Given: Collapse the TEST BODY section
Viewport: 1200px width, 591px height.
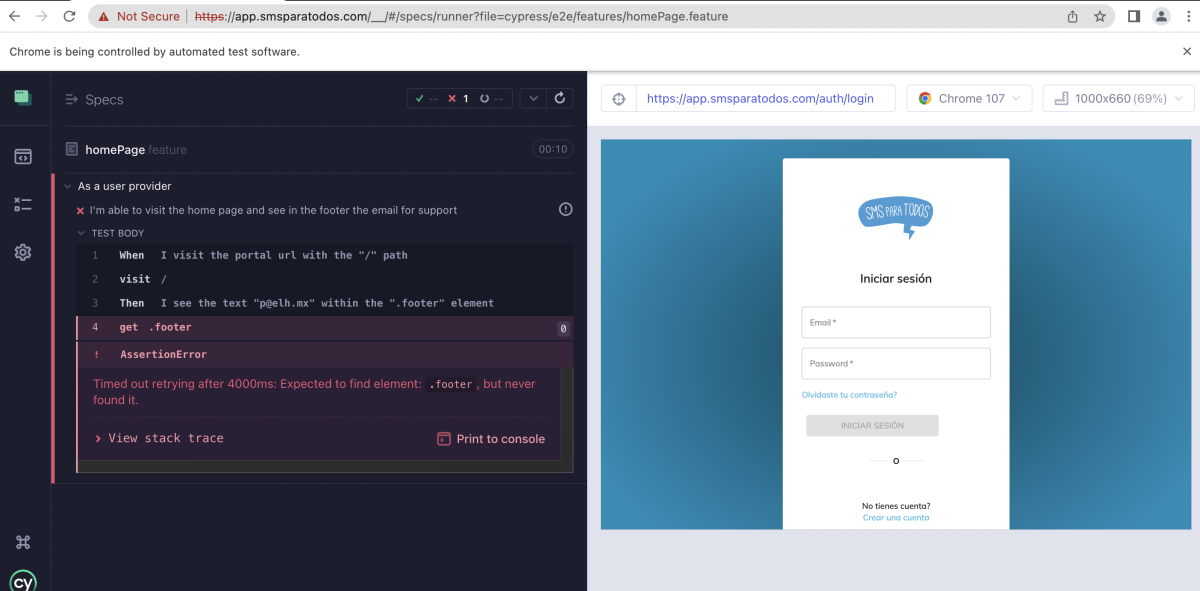Looking at the screenshot, I should point(81,232).
